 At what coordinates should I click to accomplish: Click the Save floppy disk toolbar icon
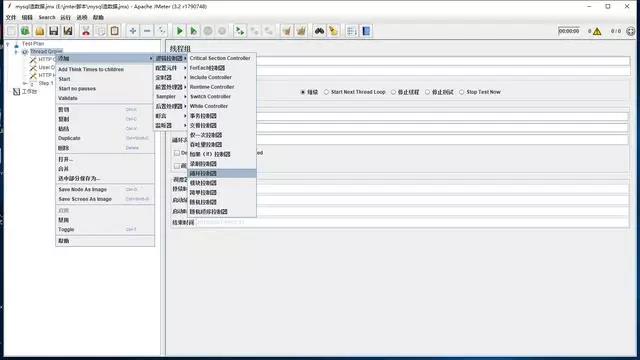tap(53, 31)
